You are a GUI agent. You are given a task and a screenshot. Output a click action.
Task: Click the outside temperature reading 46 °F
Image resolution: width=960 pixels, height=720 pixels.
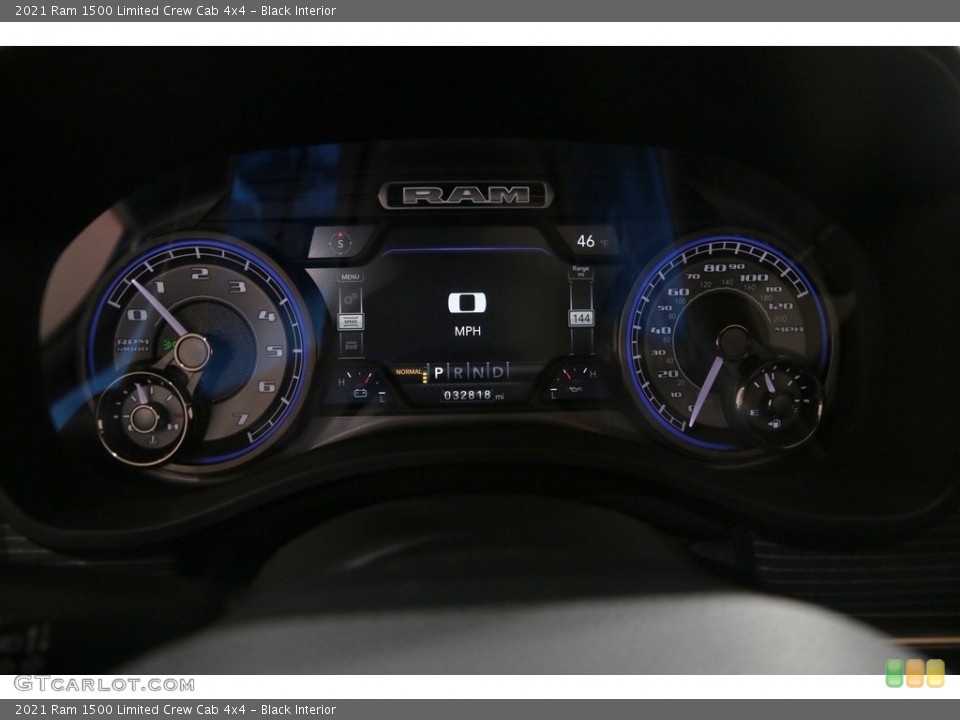point(592,241)
